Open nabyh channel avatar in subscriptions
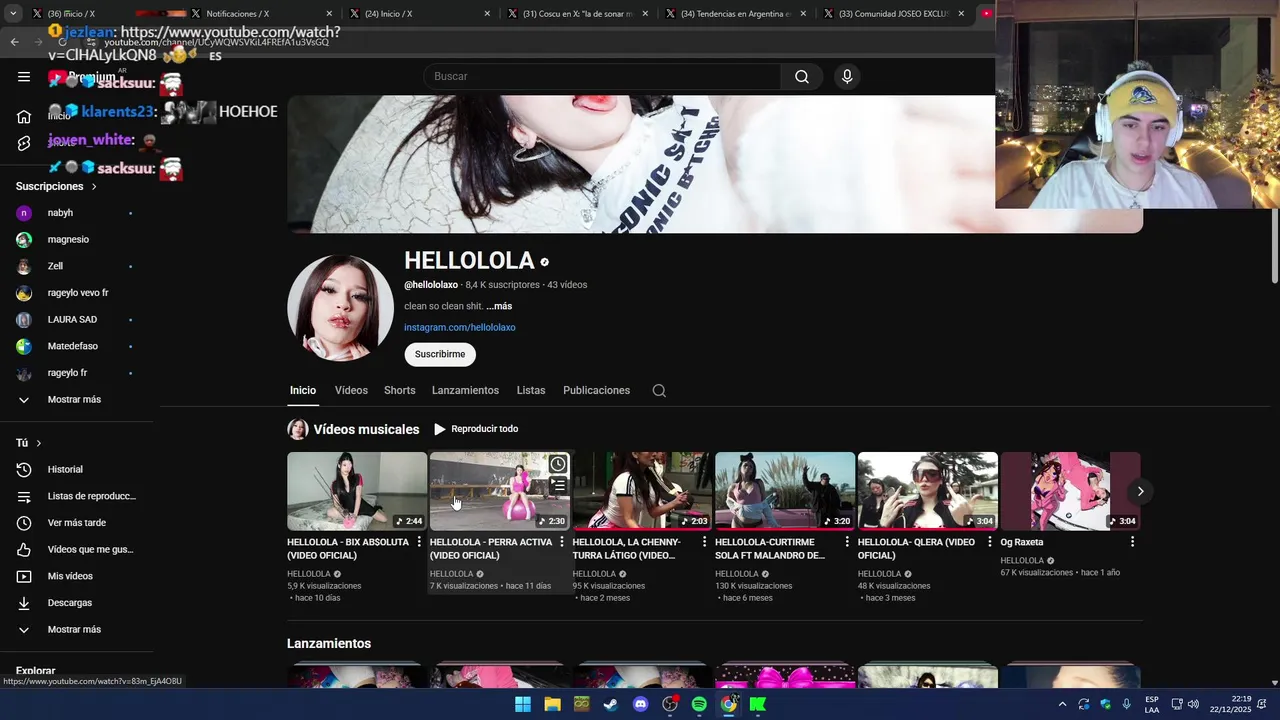 coord(24,213)
